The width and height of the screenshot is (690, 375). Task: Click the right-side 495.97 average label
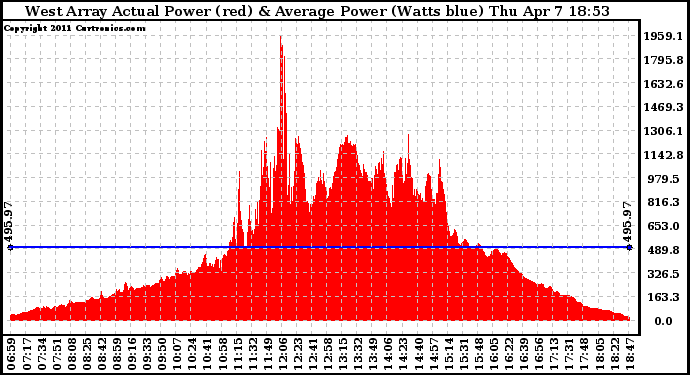point(627,222)
